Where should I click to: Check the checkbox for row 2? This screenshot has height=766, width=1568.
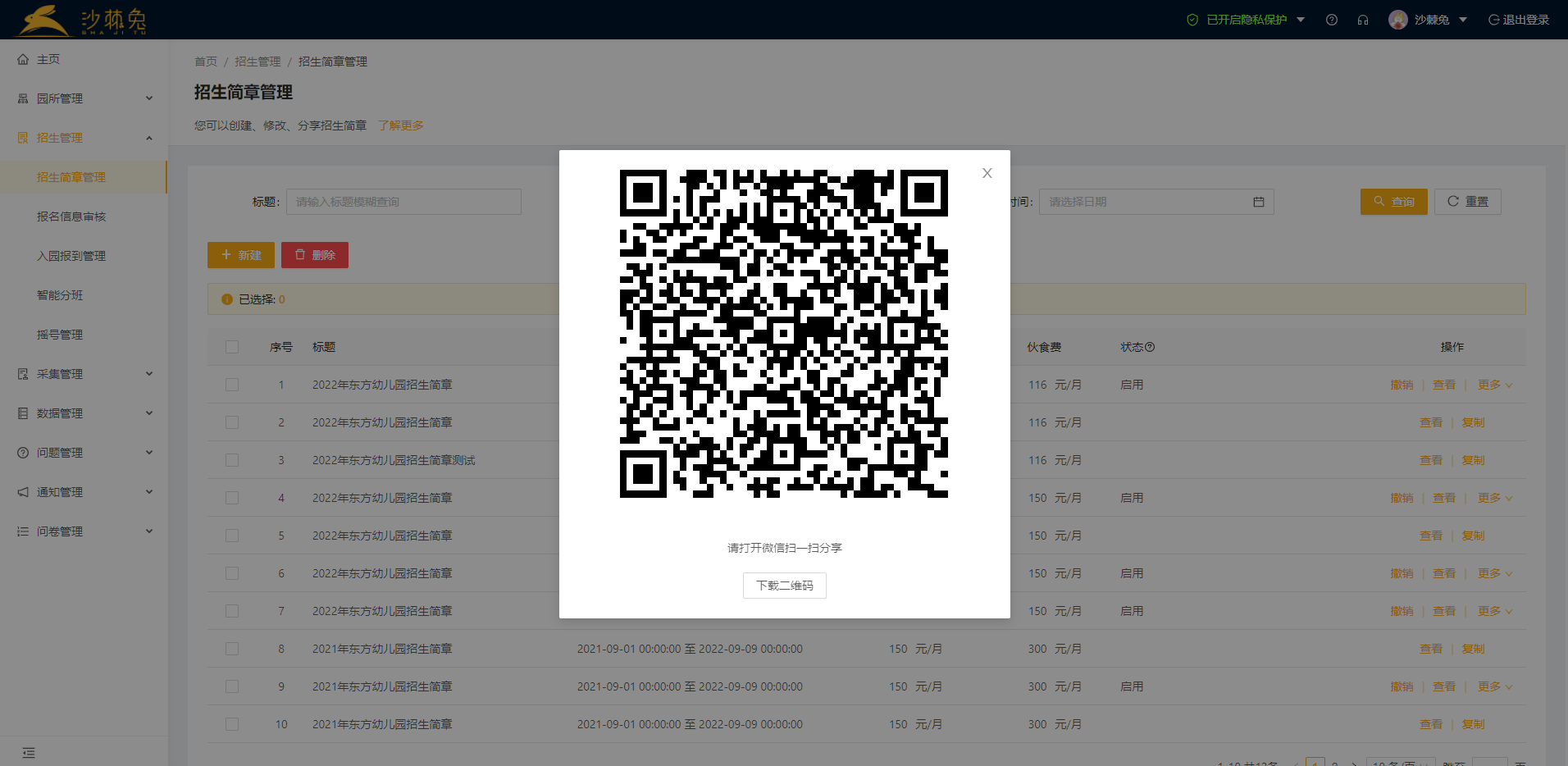pos(232,422)
